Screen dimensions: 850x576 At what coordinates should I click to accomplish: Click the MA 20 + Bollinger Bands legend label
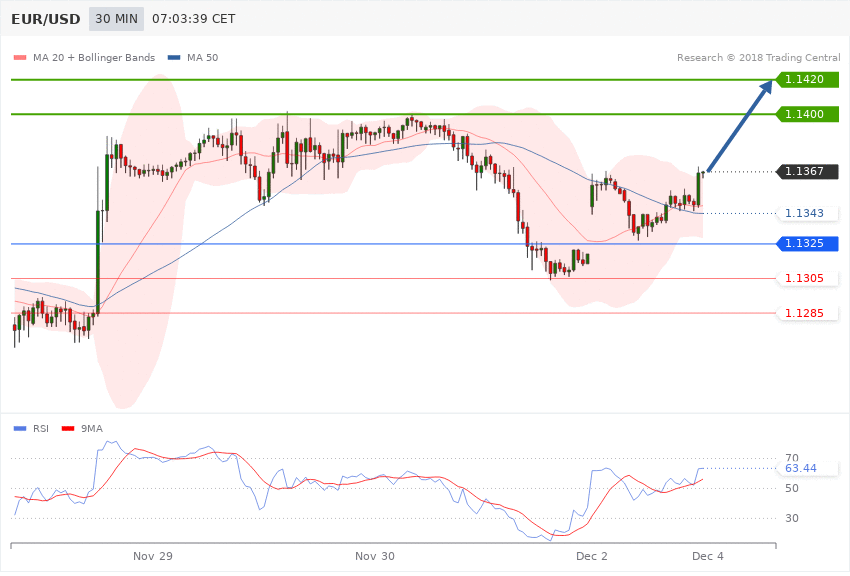[x=94, y=57]
